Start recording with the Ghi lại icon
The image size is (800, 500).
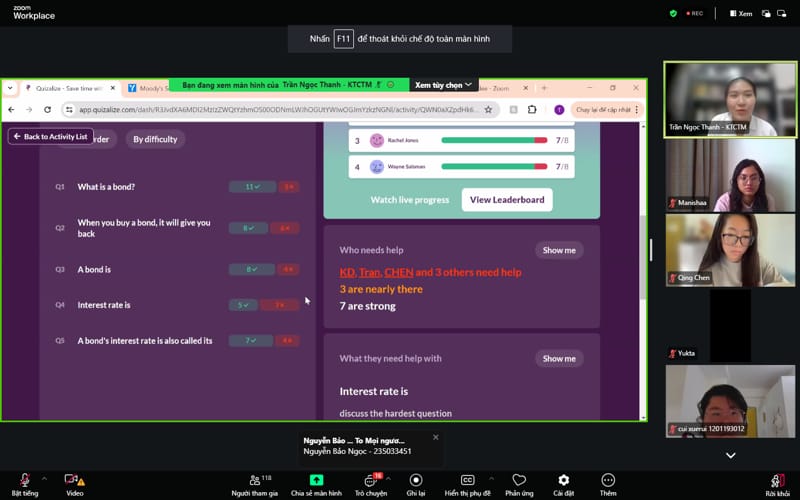tap(416, 481)
